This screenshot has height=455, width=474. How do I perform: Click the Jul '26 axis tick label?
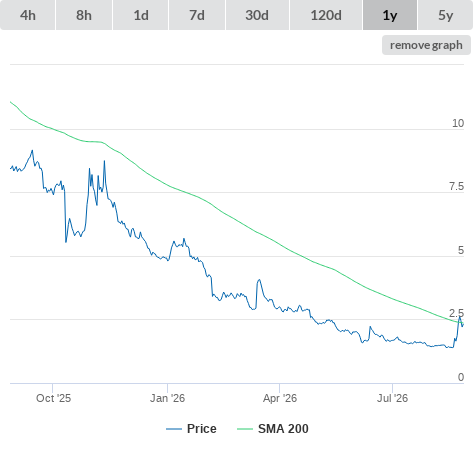(x=392, y=398)
